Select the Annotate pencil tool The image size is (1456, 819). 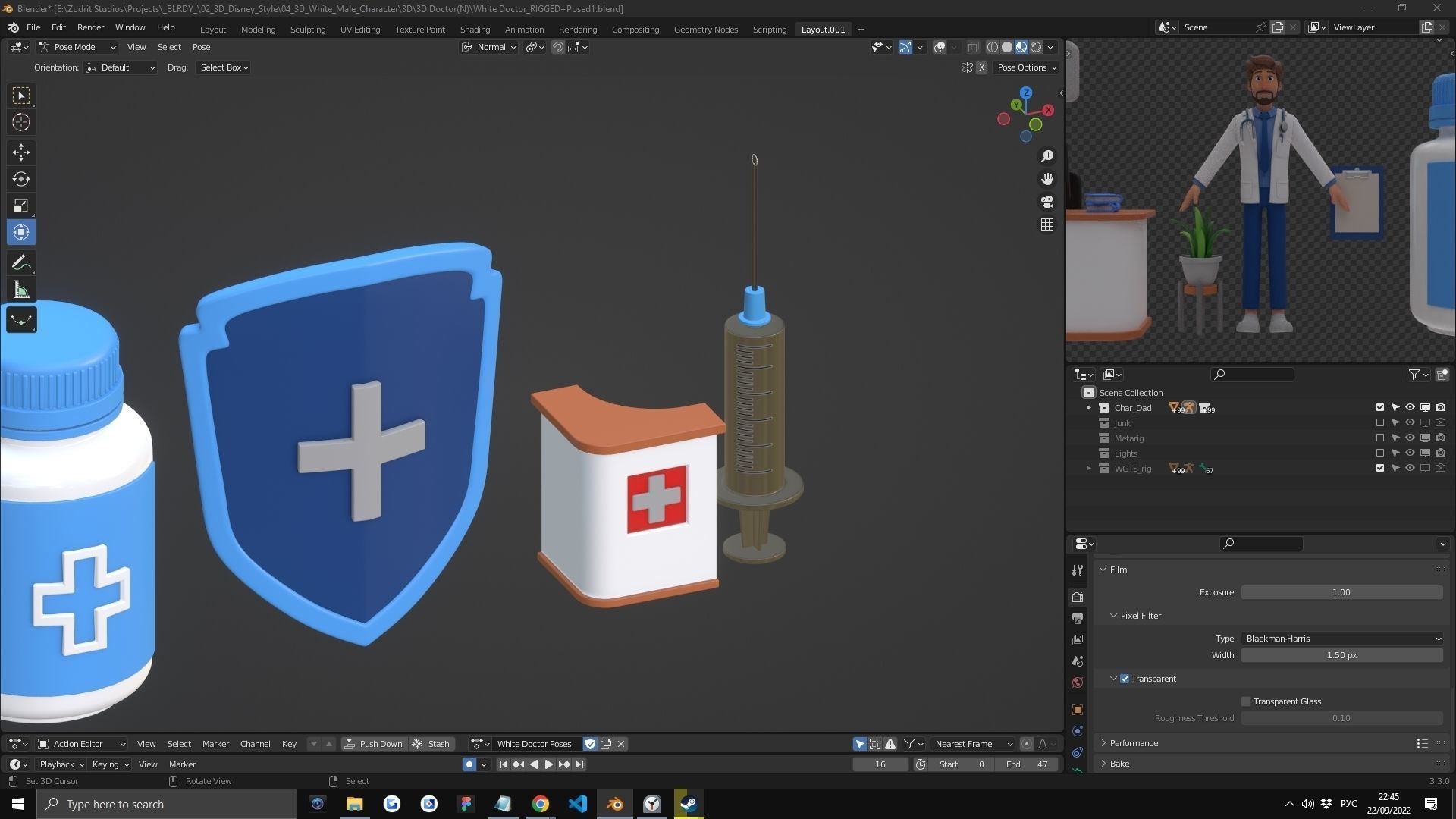tap(21, 263)
